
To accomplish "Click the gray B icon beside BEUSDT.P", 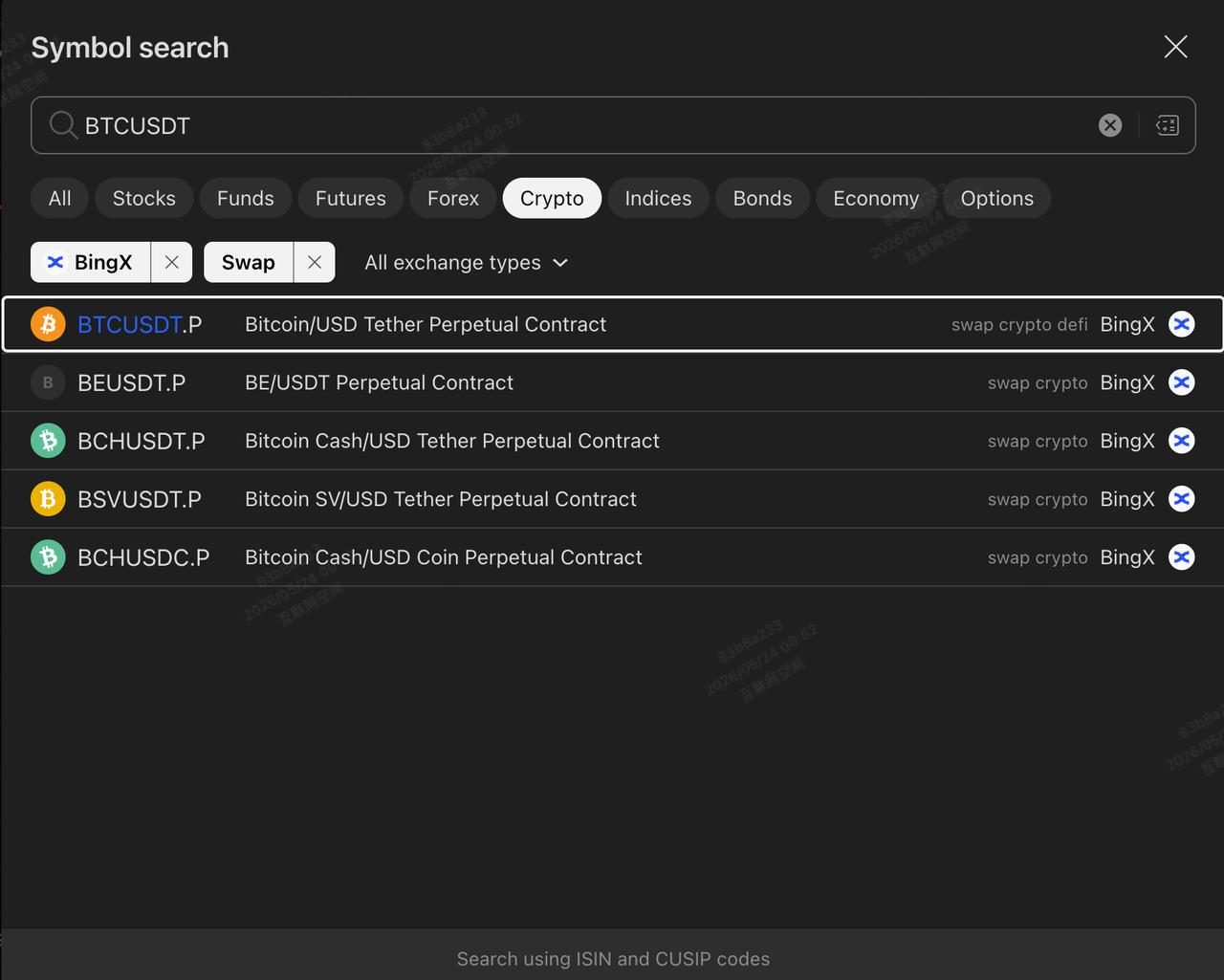I will tap(48, 382).
